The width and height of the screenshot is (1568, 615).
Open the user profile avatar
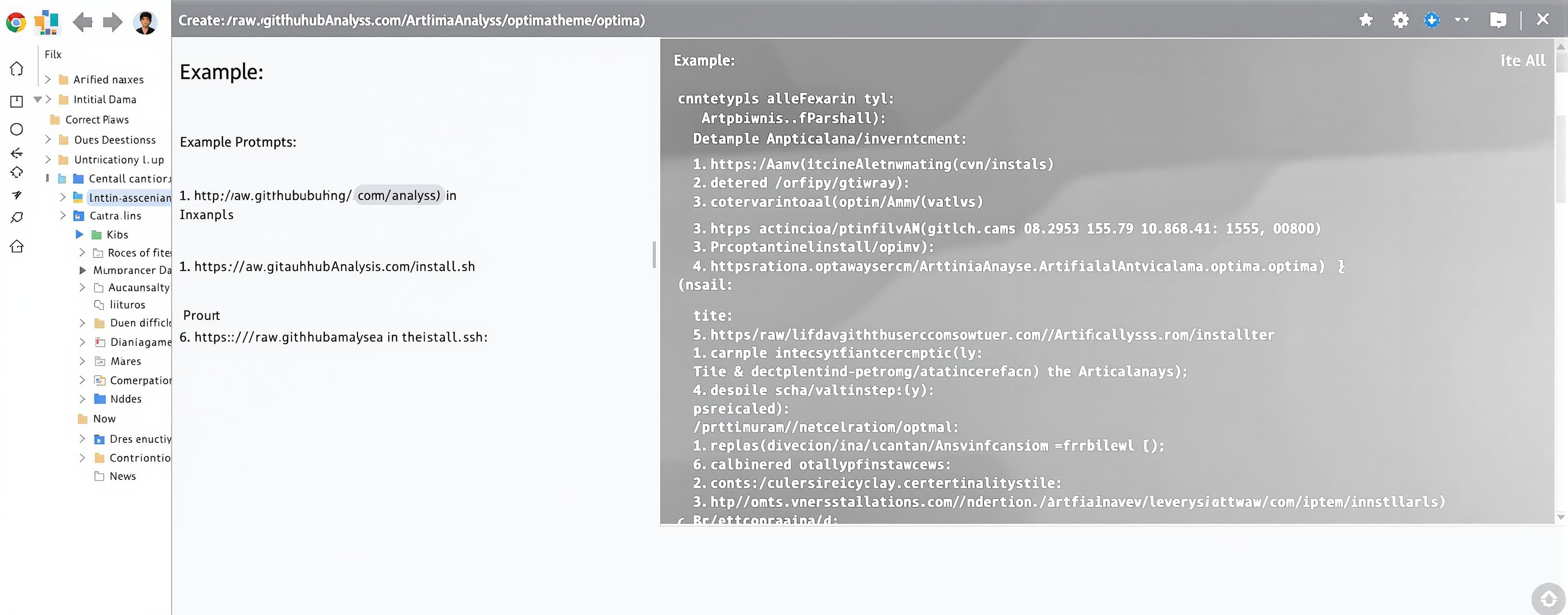pos(146,23)
